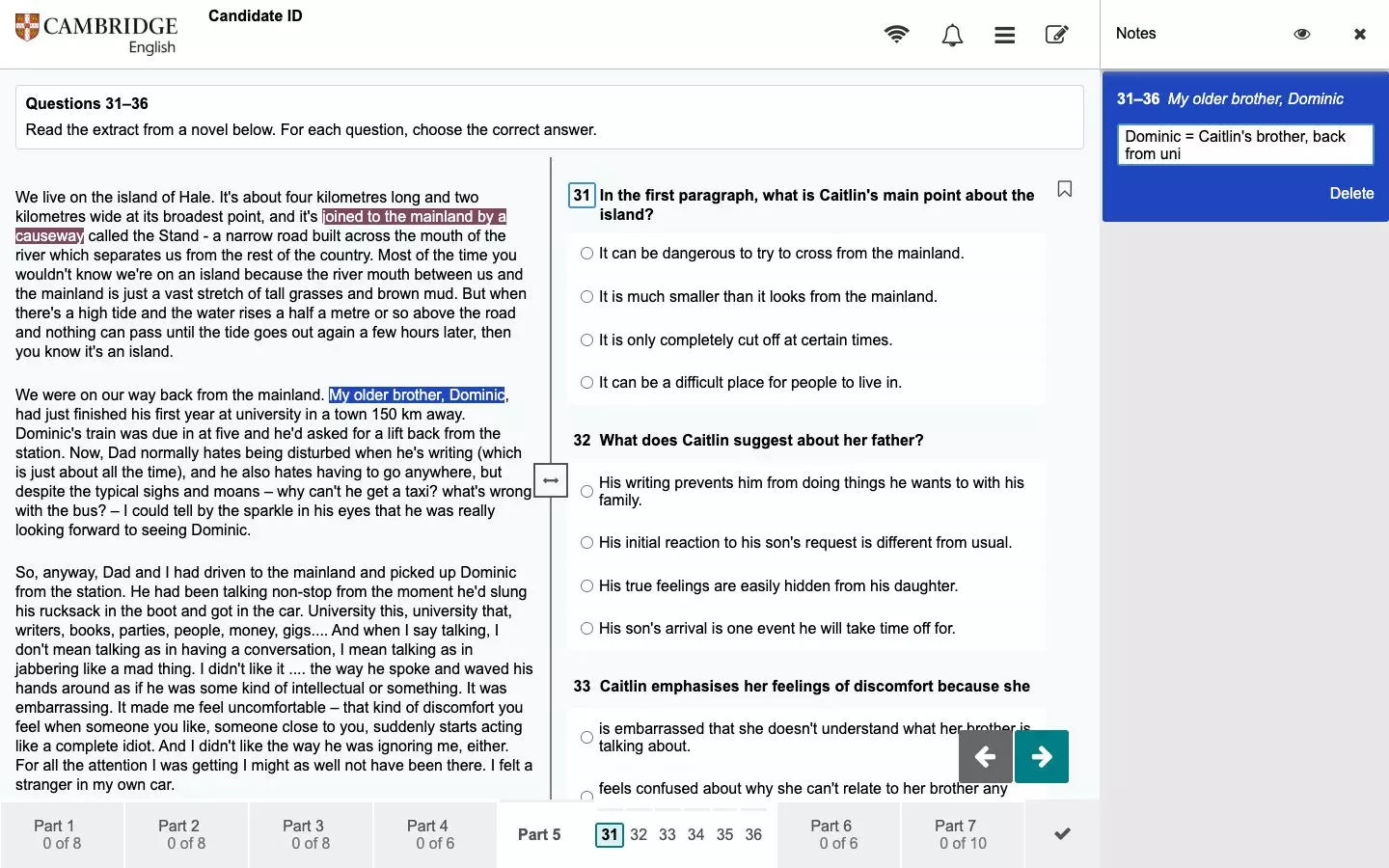Switch to Part 4 tab
1389x868 pixels.
pyautogui.click(x=435, y=834)
